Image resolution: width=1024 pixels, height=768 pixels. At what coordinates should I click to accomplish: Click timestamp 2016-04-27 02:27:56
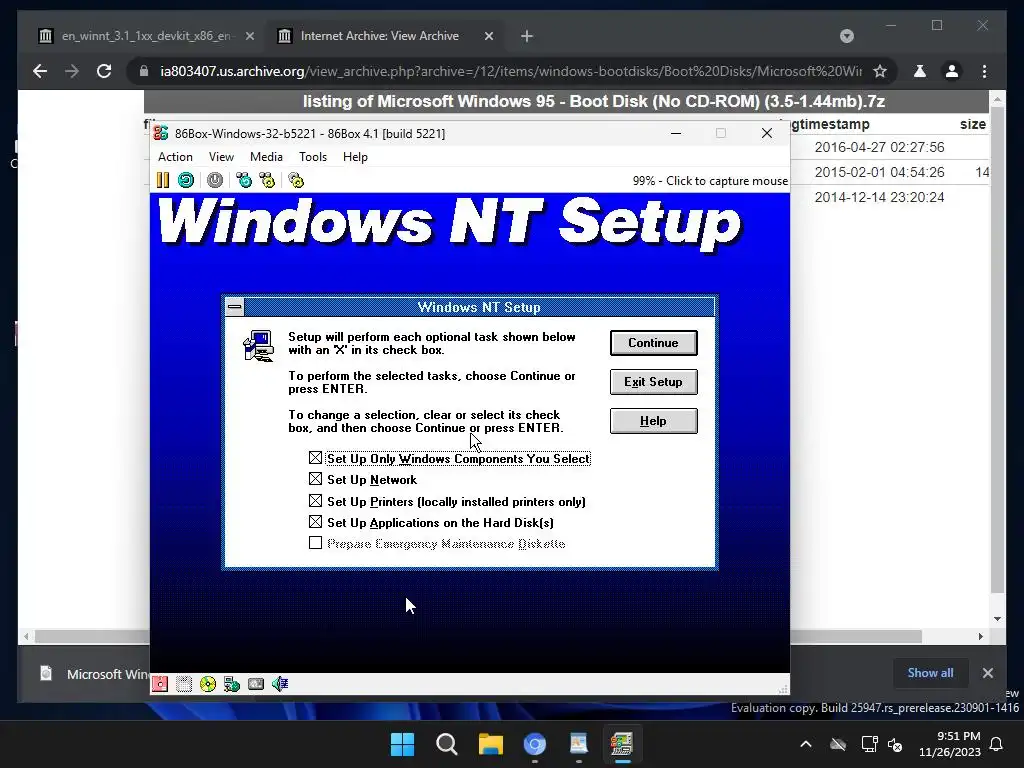879,147
